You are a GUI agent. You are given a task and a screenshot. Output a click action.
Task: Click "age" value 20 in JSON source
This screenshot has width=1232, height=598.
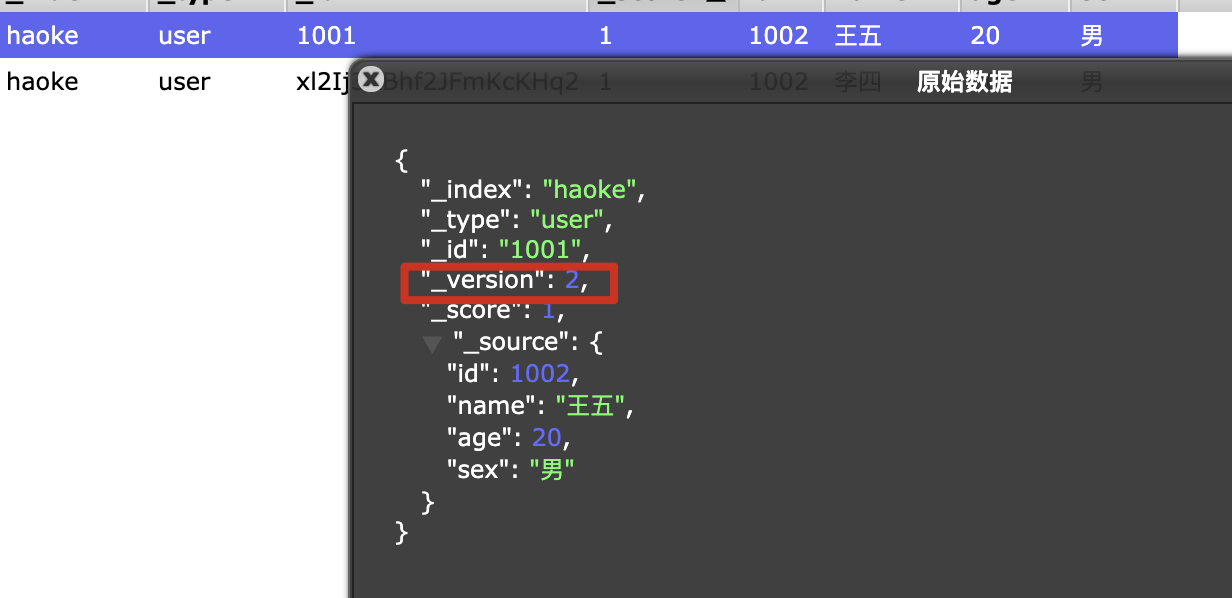(x=547, y=436)
